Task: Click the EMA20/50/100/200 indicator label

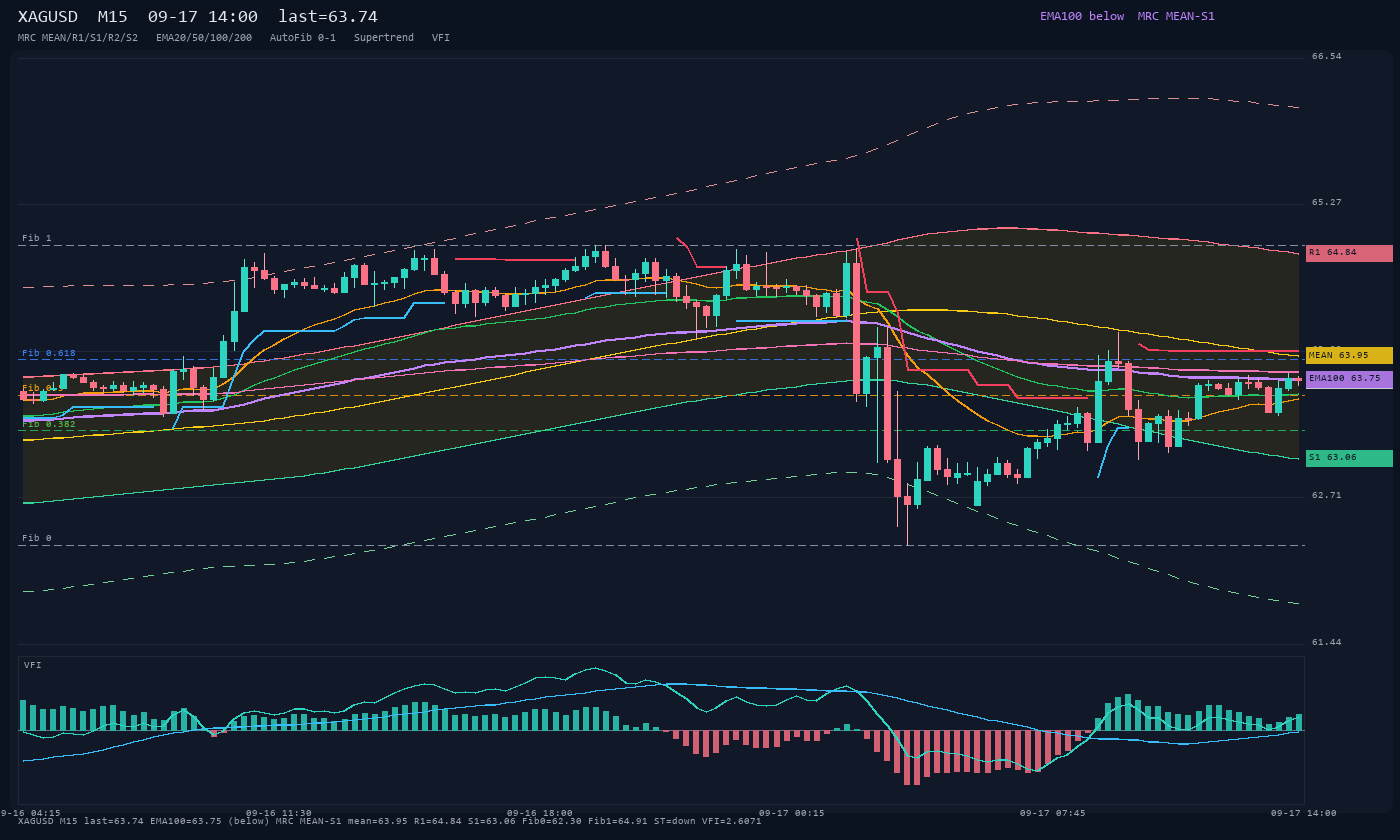Action: [204, 38]
